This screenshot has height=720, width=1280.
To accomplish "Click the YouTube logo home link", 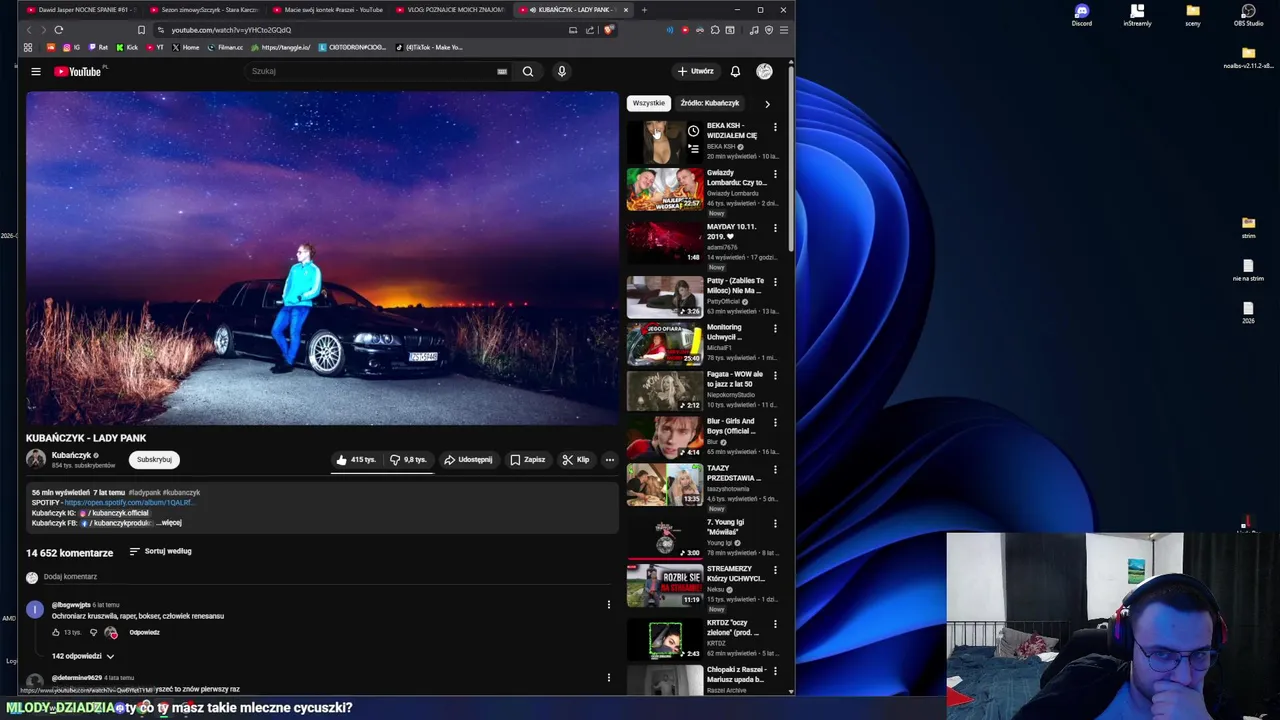I will coord(78,71).
